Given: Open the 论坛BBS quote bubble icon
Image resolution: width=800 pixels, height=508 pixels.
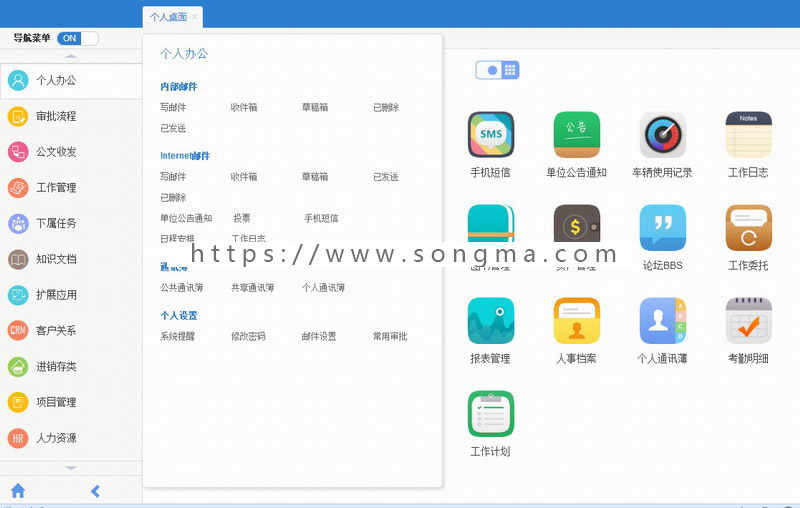Looking at the screenshot, I should (663, 227).
